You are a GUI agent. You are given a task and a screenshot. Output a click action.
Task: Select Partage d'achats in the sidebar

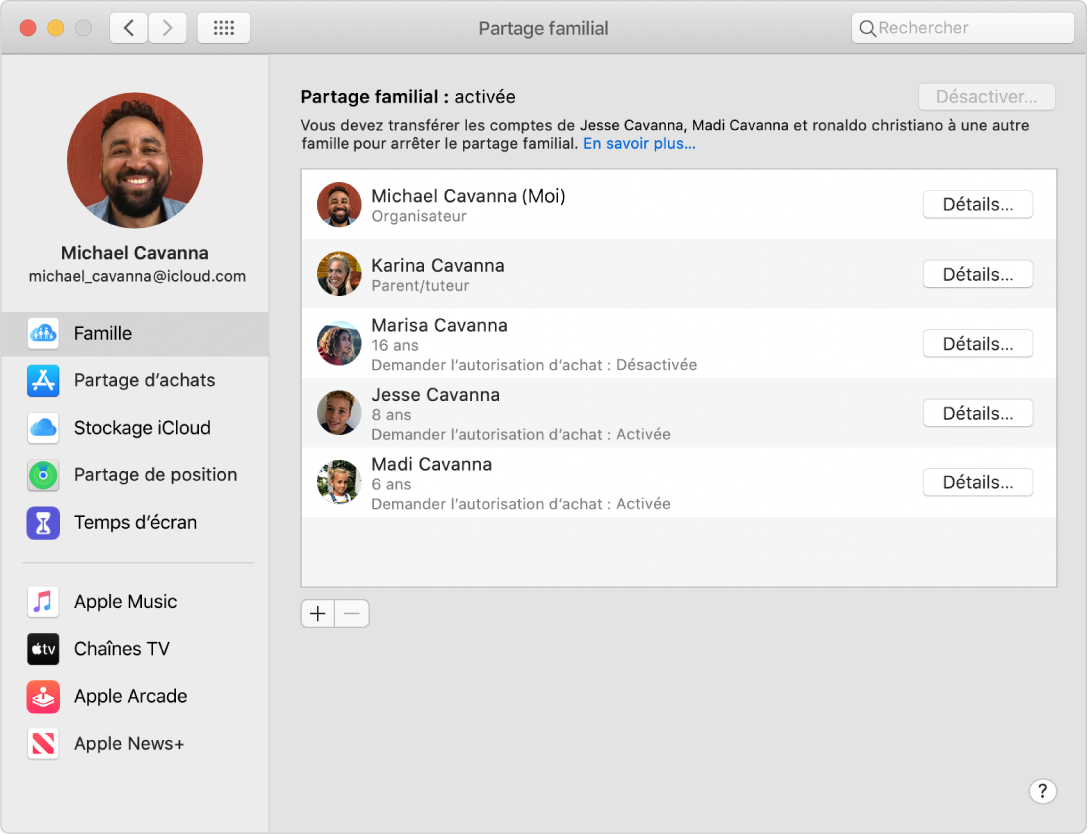pos(135,380)
